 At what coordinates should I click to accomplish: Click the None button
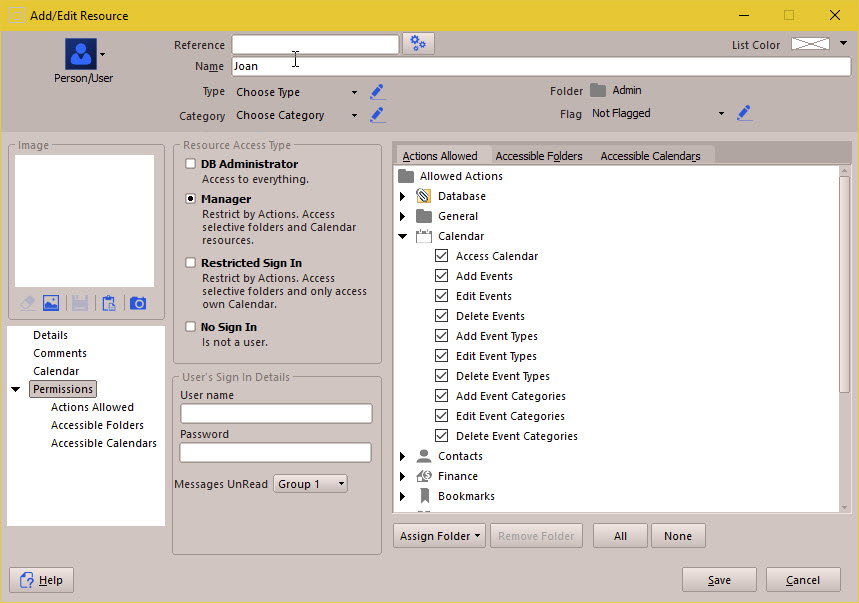[x=678, y=536]
